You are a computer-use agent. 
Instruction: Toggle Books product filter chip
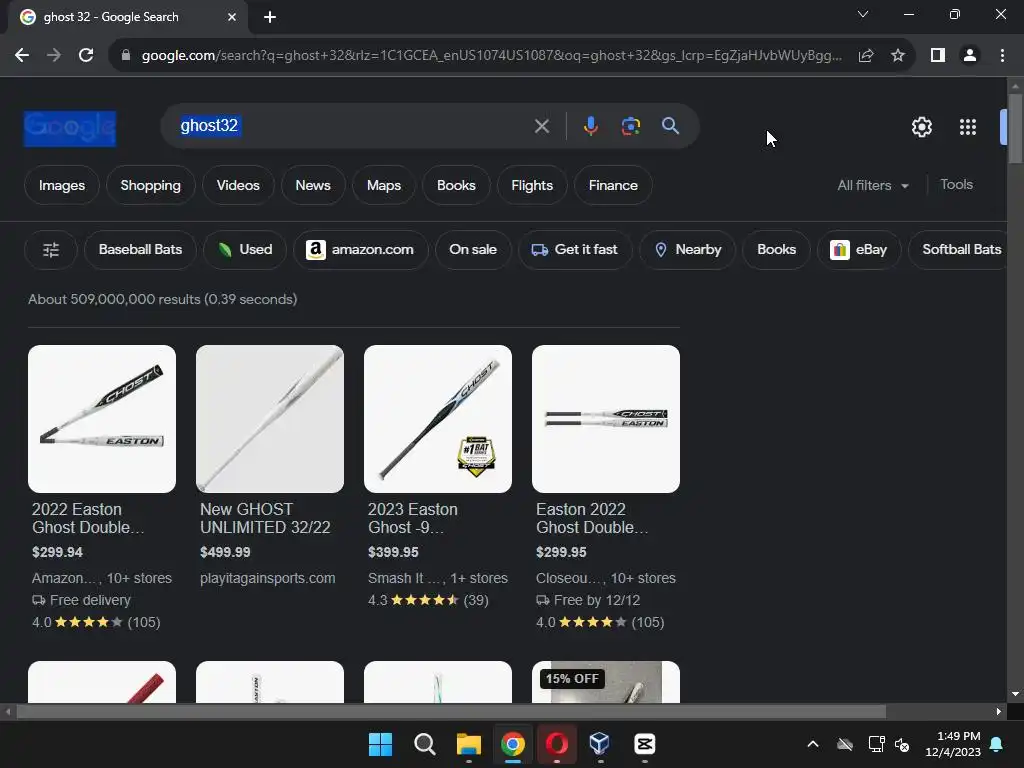tap(776, 249)
